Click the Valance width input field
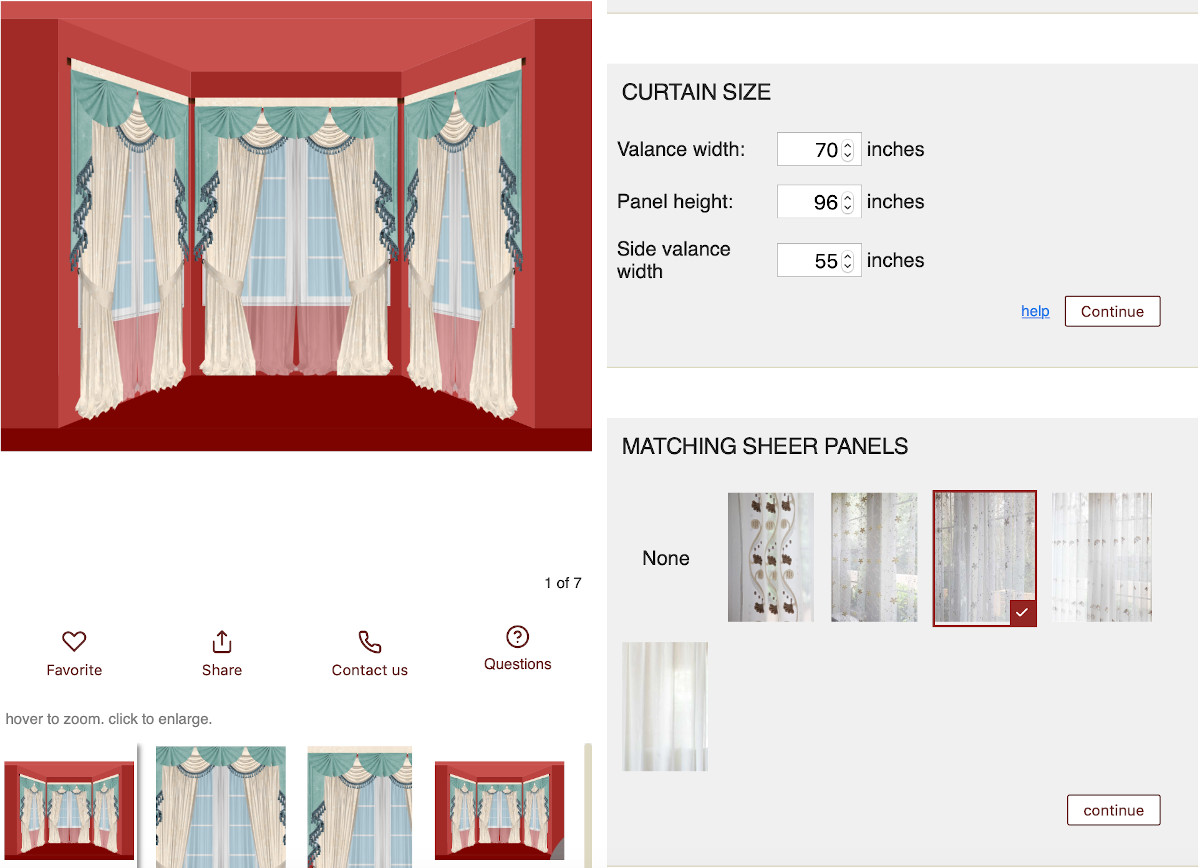Viewport: 1200px width, 868px height. [810, 150]
